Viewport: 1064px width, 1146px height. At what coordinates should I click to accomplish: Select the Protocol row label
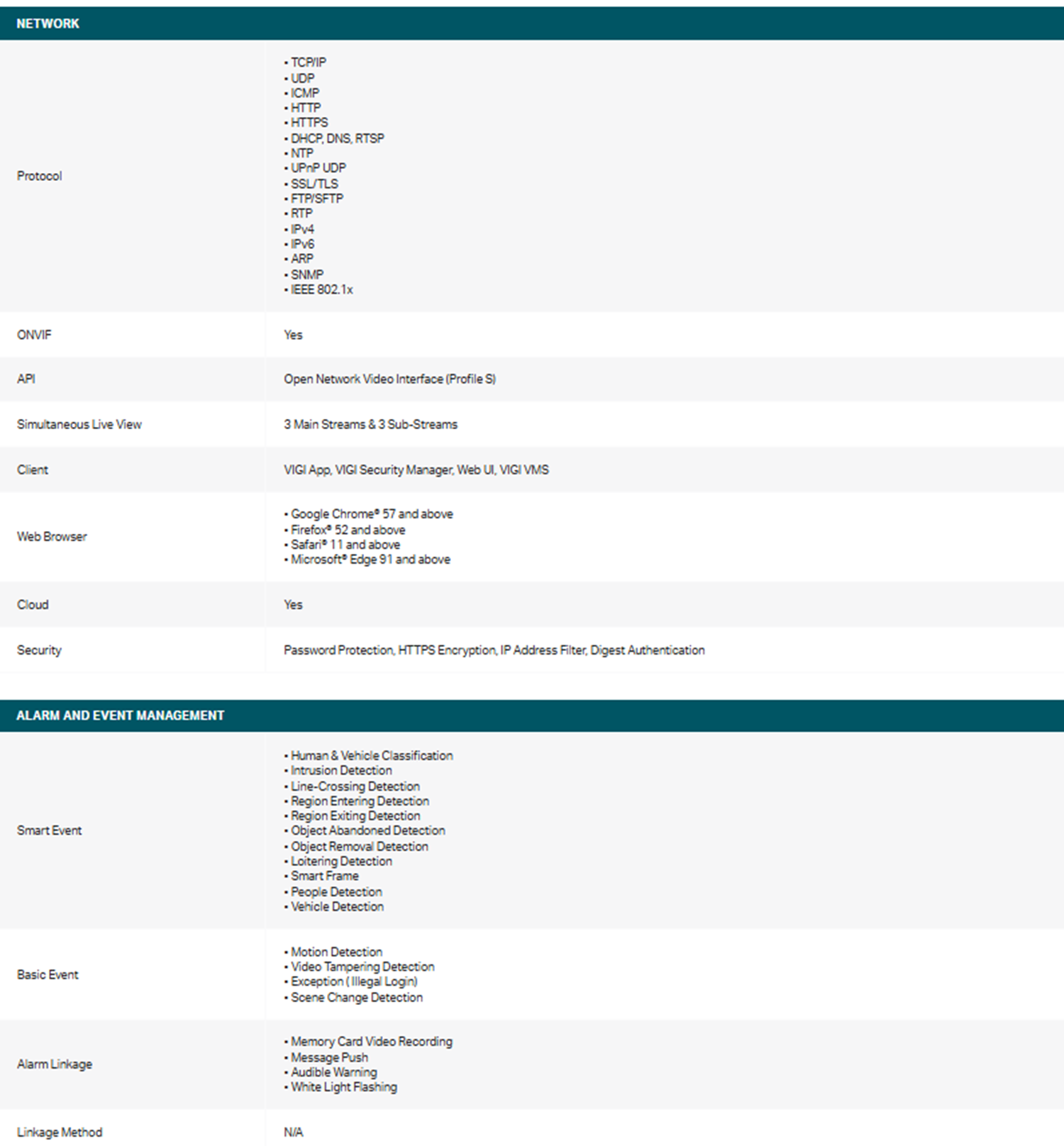[x=40, y=176]
